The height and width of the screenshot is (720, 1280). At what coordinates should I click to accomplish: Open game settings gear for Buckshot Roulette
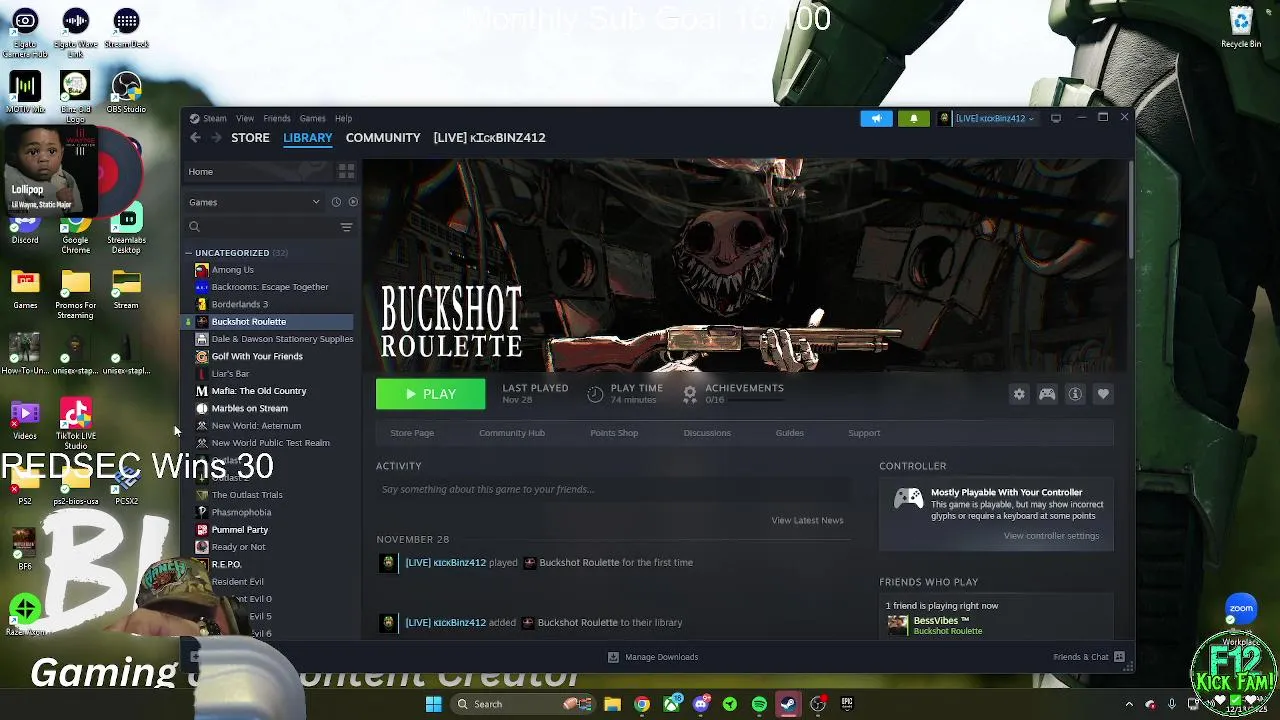1019,394
